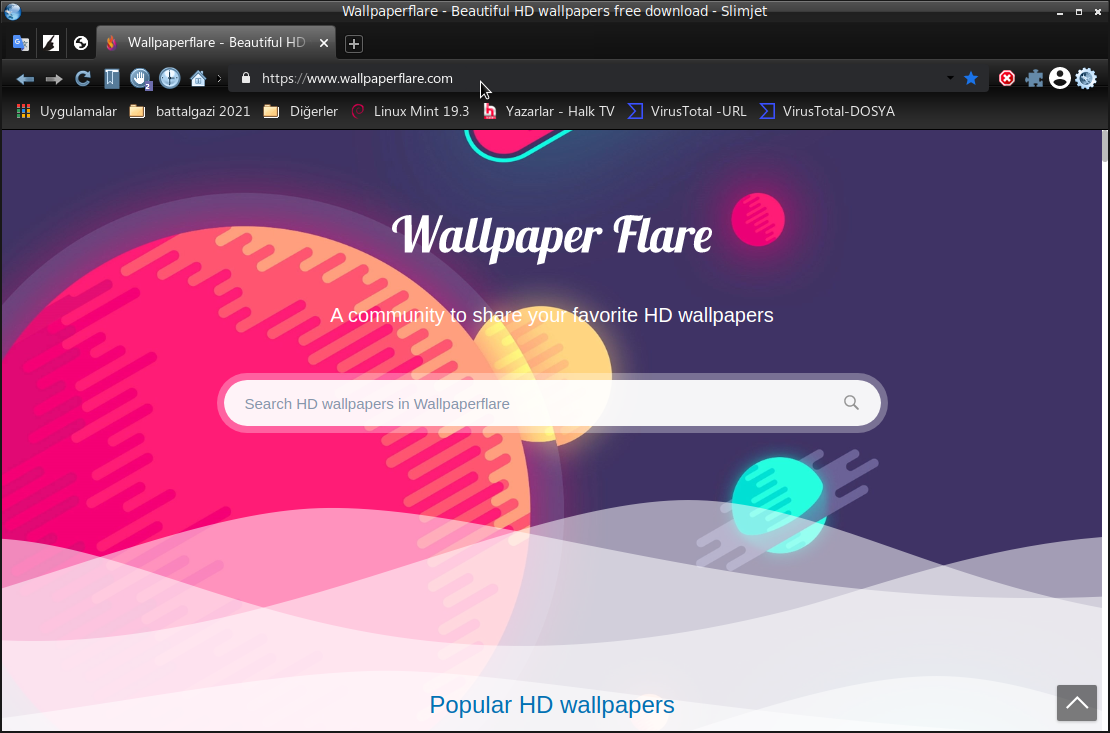
Task: Reload the current page
Action: coord(83,78)
